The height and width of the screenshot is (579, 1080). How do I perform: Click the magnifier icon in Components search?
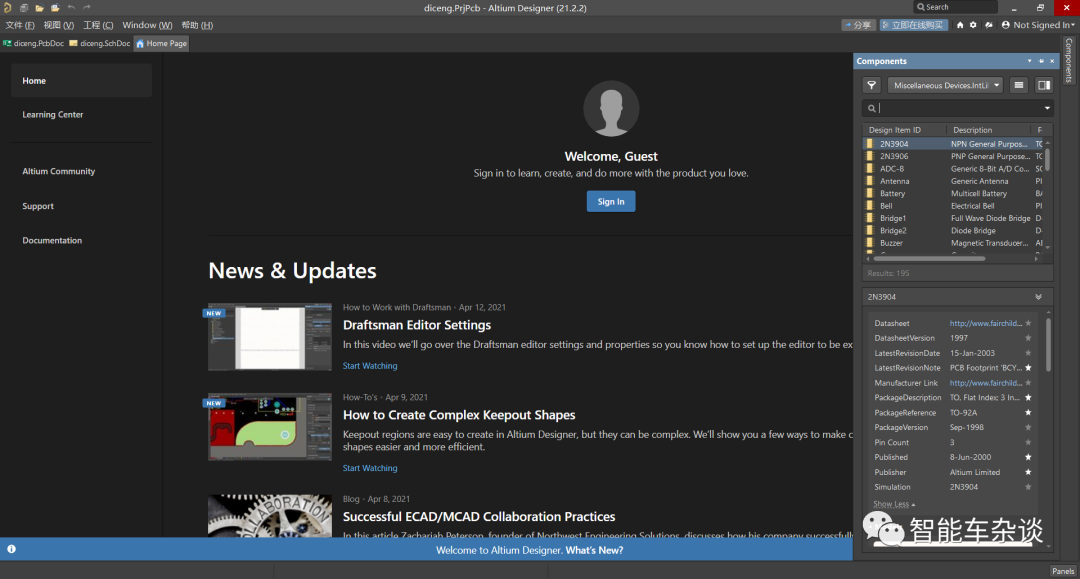point(871,108)
